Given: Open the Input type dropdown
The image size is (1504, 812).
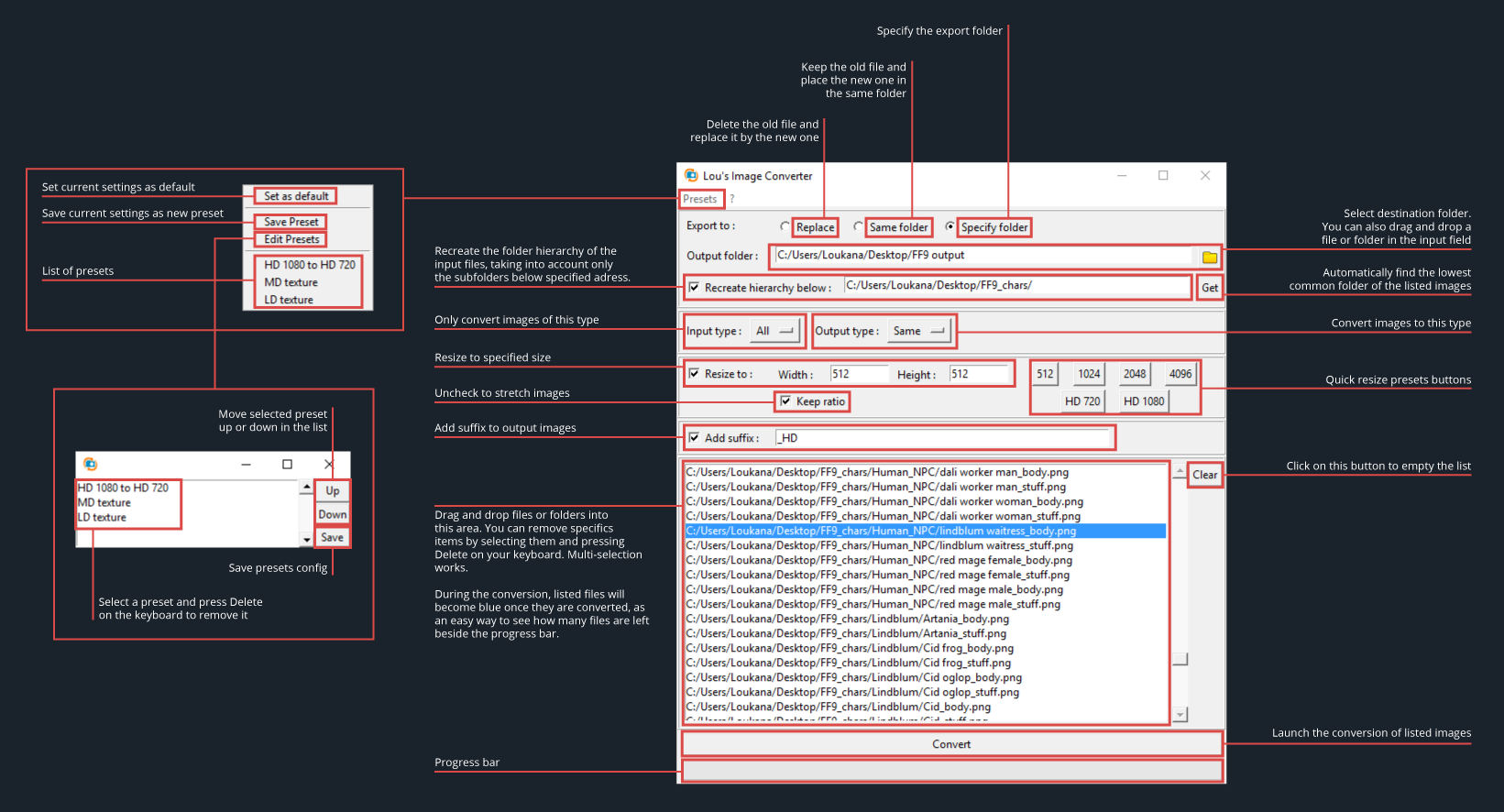Looking at the screenshot, I should tap(774, 331).
